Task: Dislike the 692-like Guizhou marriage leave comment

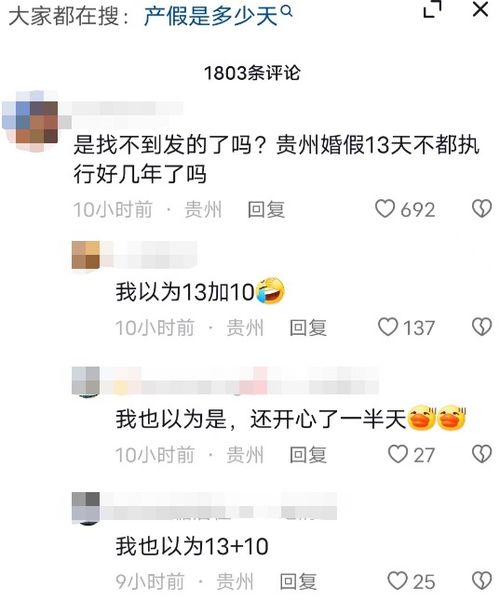Action: coord(482,209)
